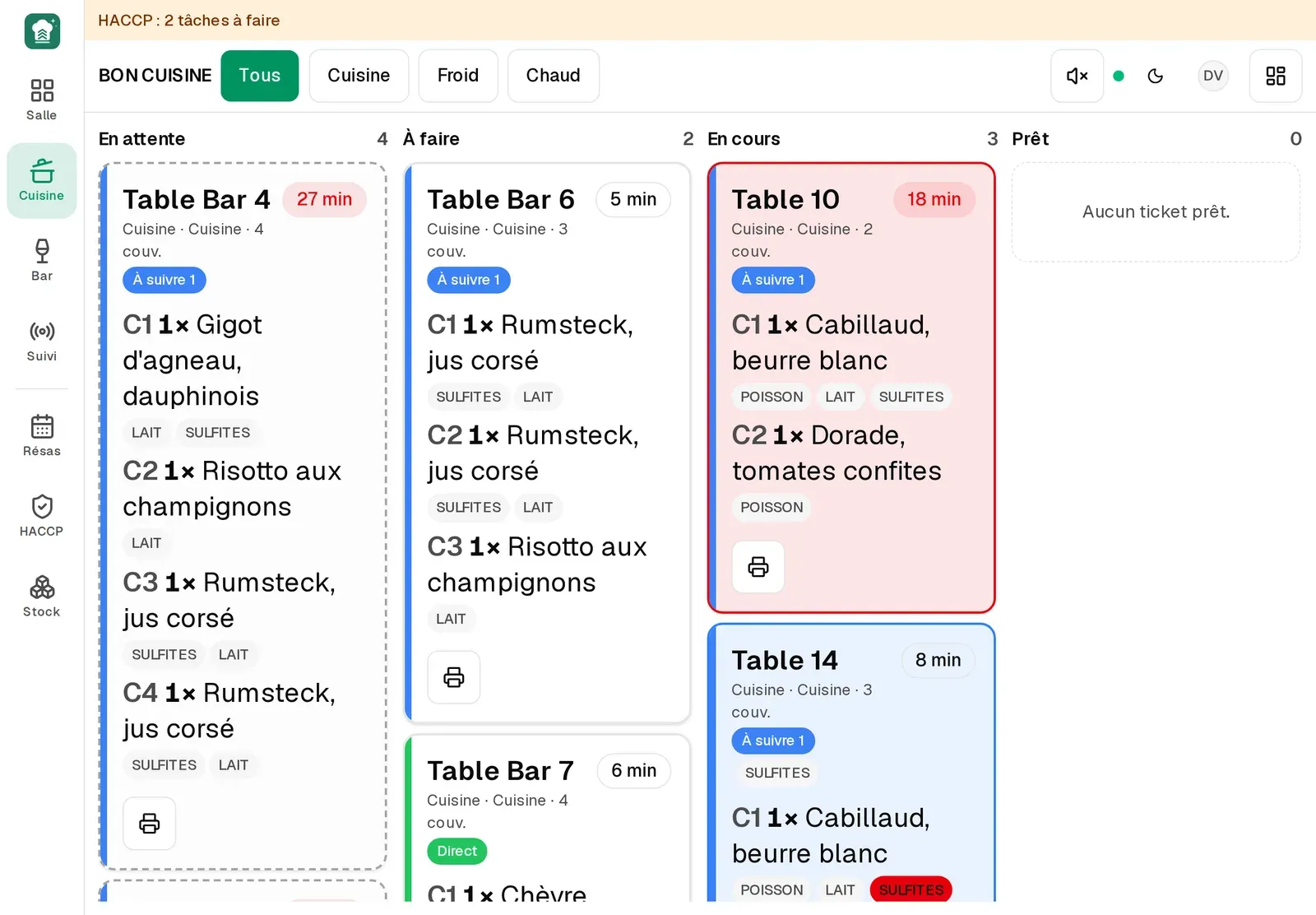The height and width of the screenshot is (915, 1316).
Task: Click the 18 min timer on Table 10
Action: [x=934, y=199]
